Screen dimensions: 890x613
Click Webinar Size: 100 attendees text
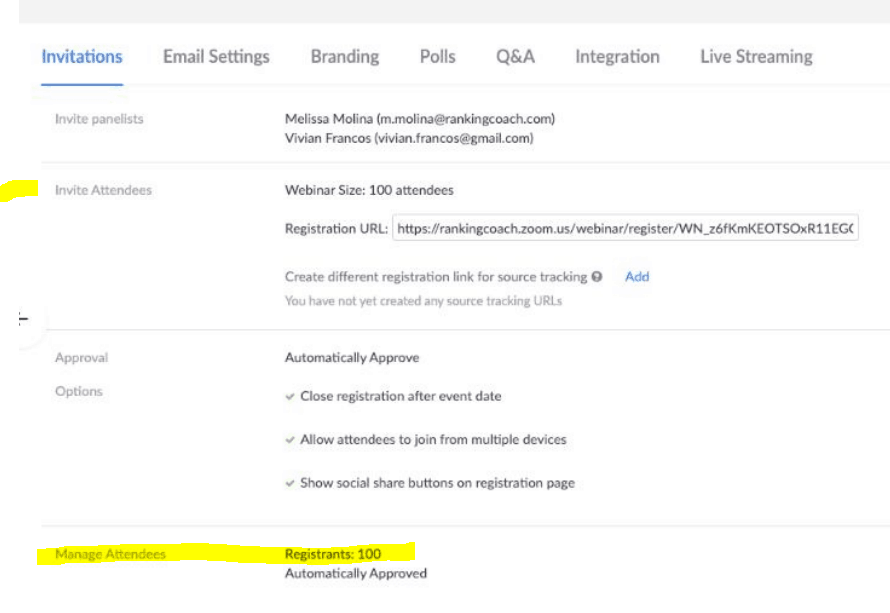(369, 190)
